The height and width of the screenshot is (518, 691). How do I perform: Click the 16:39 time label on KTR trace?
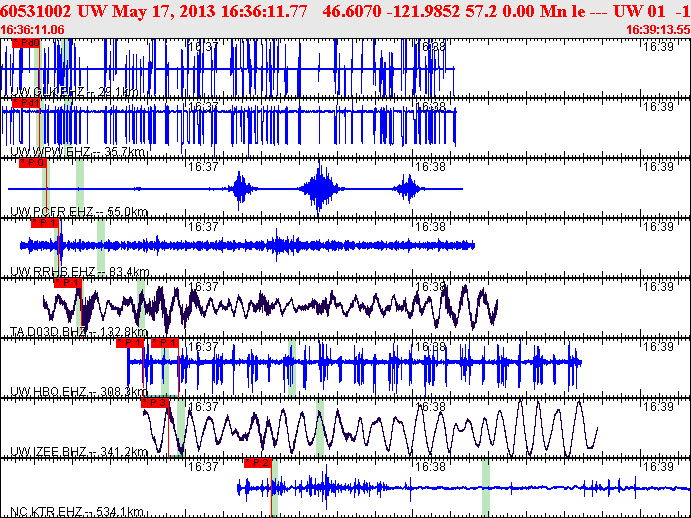pos(658,466)
